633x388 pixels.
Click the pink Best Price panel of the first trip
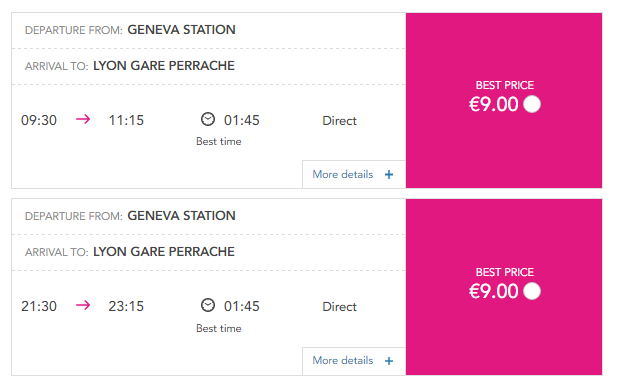(504, 101)
